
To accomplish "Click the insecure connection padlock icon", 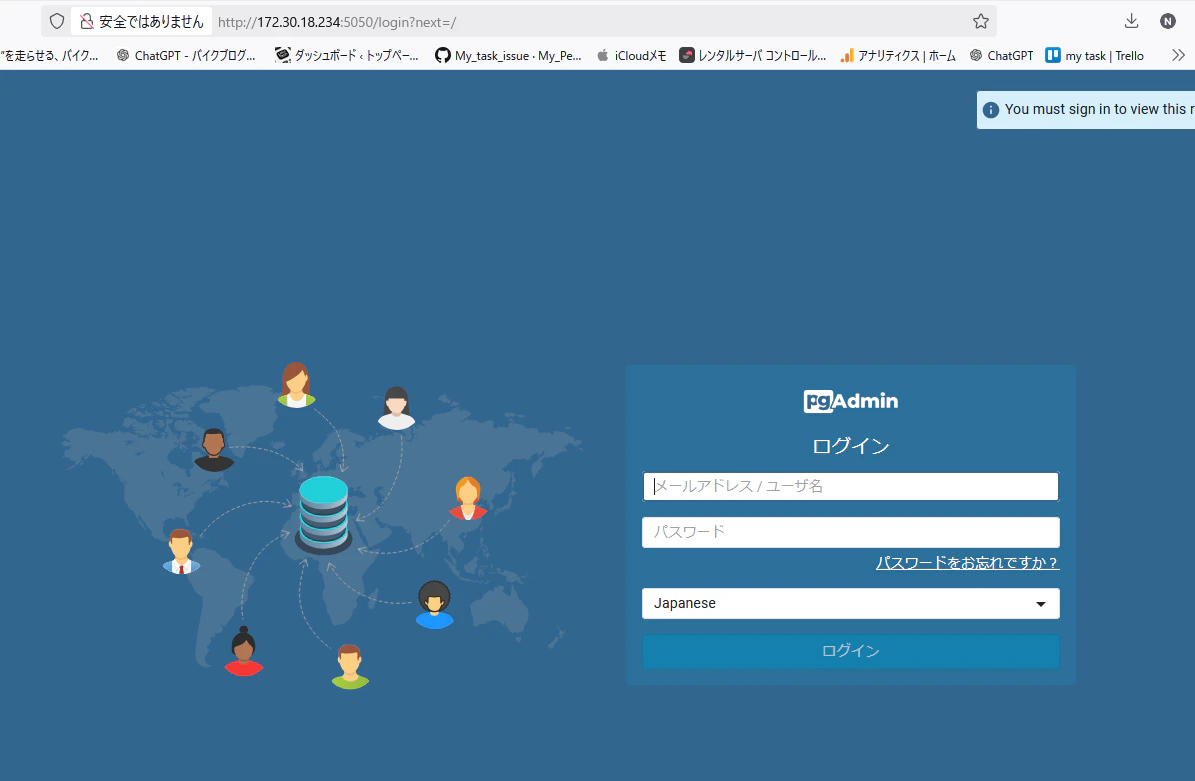I will (x=87, y=21).
